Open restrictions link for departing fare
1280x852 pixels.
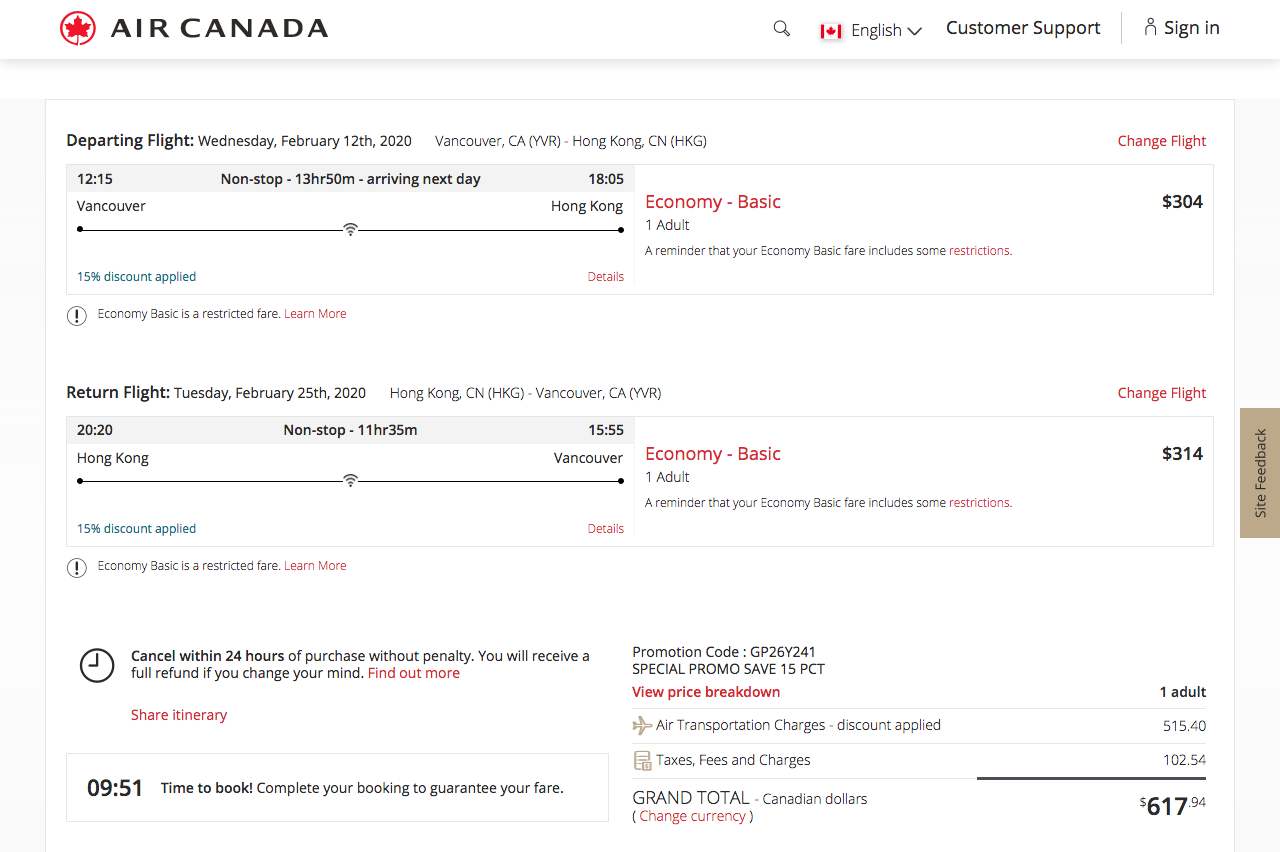980,251
